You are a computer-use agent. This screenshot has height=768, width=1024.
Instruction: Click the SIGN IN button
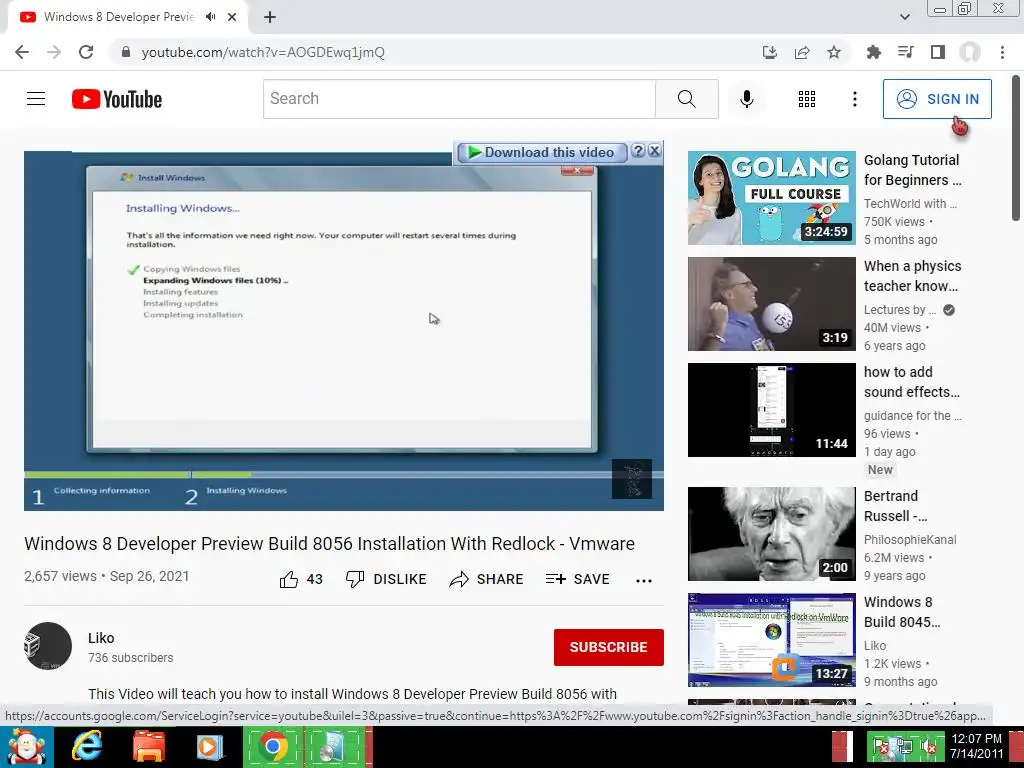click(936, 99)
